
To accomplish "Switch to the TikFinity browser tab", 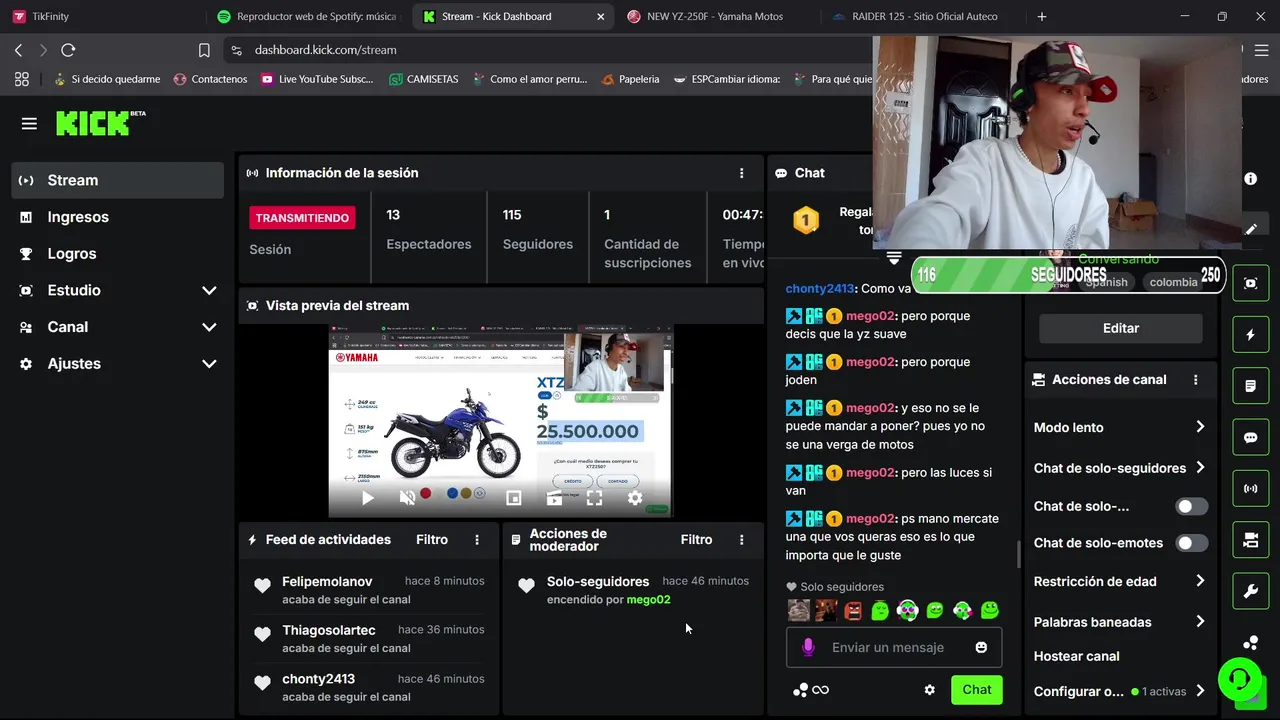I will (100, 17).
